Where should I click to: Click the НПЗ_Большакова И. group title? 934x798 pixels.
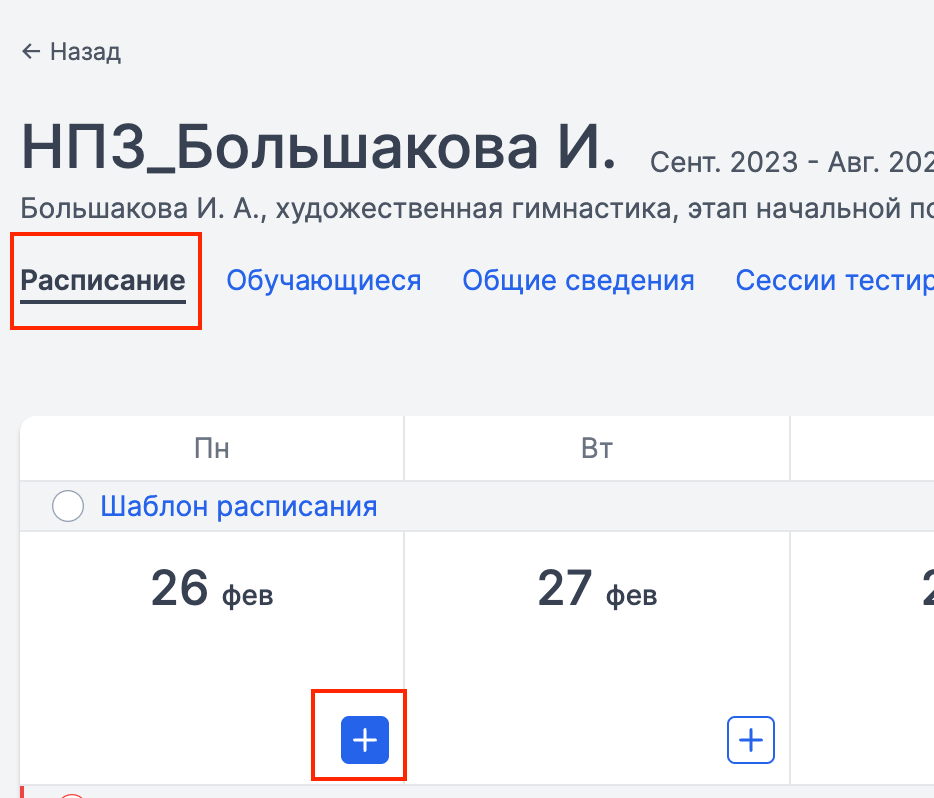[x=320, y=148]
